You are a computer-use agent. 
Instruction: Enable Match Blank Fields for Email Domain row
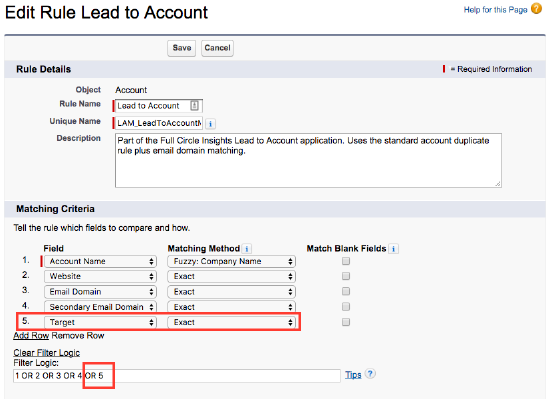point(346,291)
